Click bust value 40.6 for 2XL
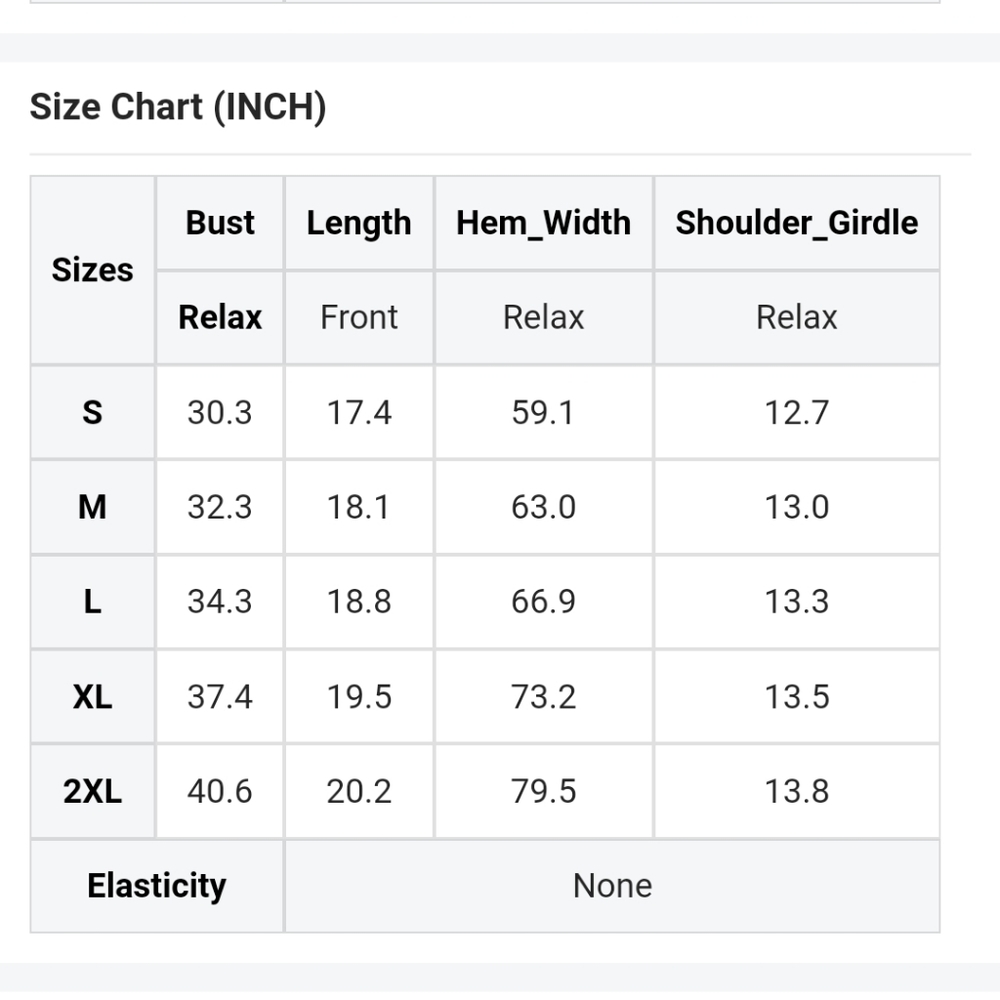1000x1000 pixels. 220,792
